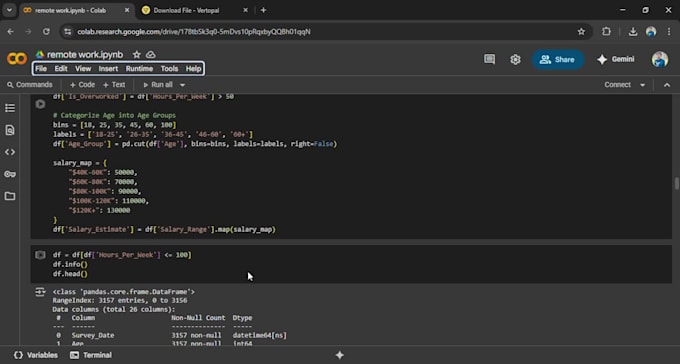680x364 pixels.
Task: Click the notebook vertical scrollbar thumb
Action: (676, 184)
